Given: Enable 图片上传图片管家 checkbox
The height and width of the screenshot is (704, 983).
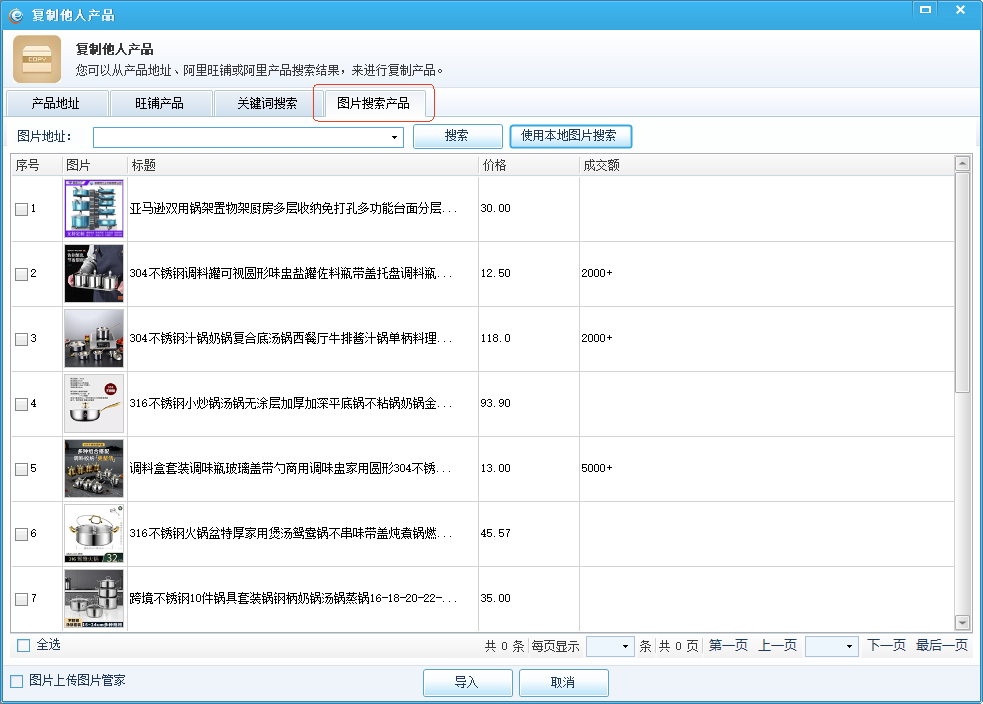Looking at the screenshot, I should click(x=17, y=681).
